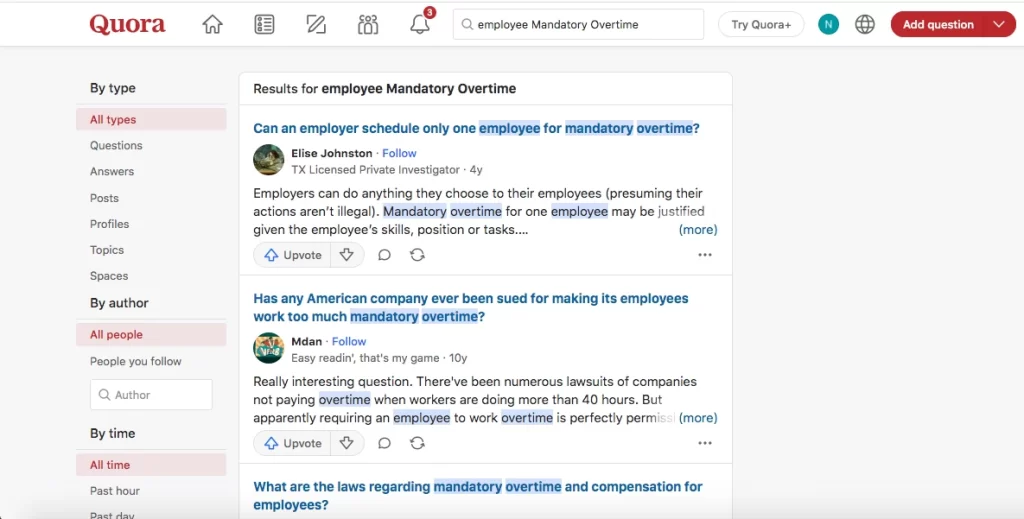This screenshot has width=1024, height=519.
Task: Follow Mdan
Action: tap(349, 341)
